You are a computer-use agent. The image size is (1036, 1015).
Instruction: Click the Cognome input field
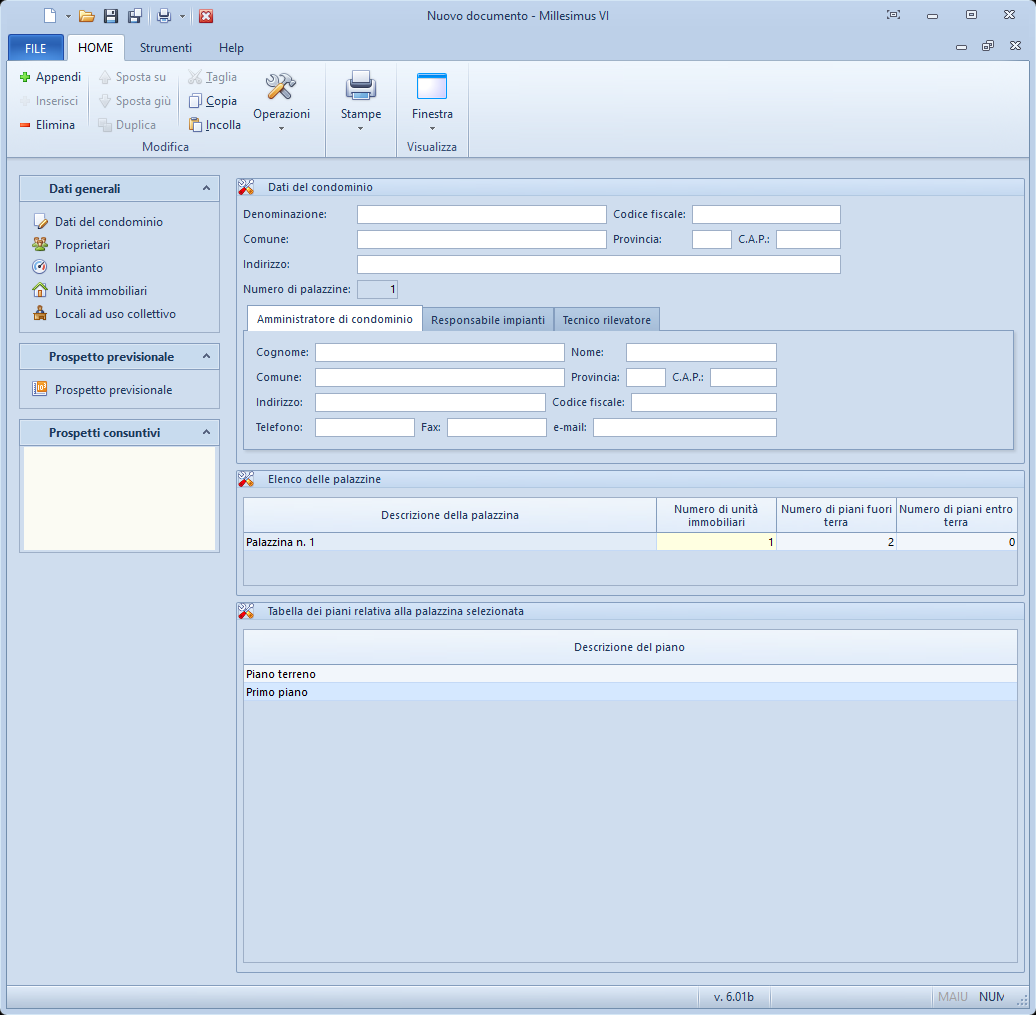tap(440, 353)
